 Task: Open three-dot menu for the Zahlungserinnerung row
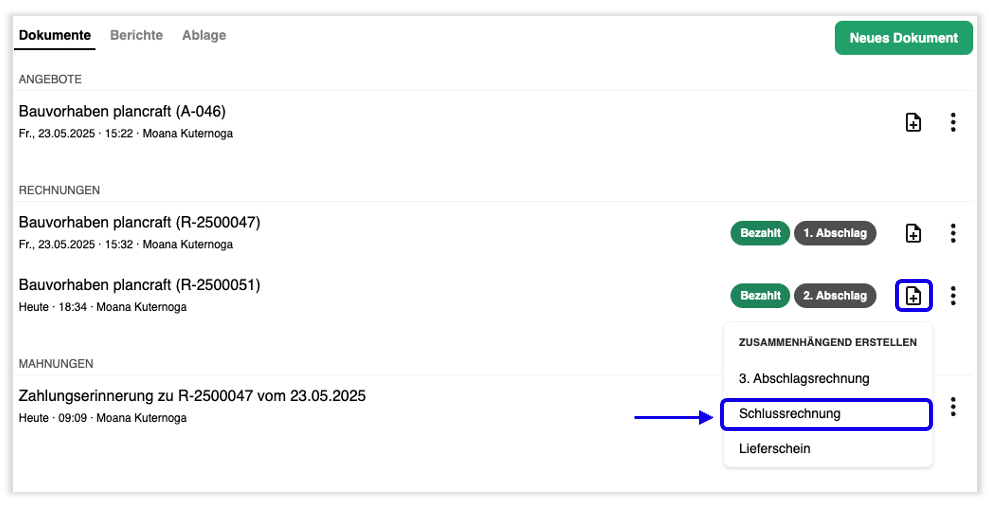[953, 407]
